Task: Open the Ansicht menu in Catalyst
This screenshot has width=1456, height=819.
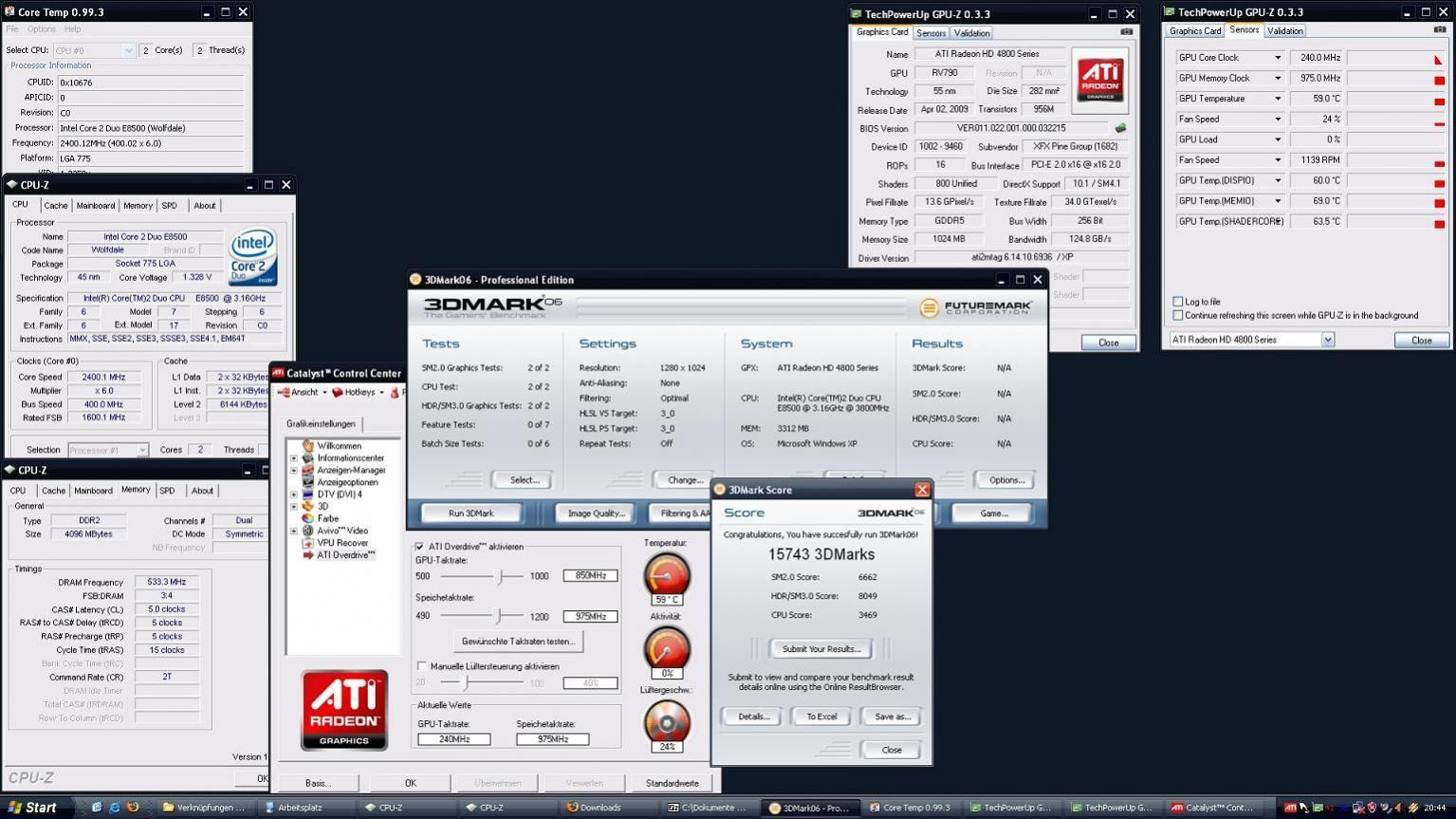Action: pyautogui.click(x=304, y=392)
